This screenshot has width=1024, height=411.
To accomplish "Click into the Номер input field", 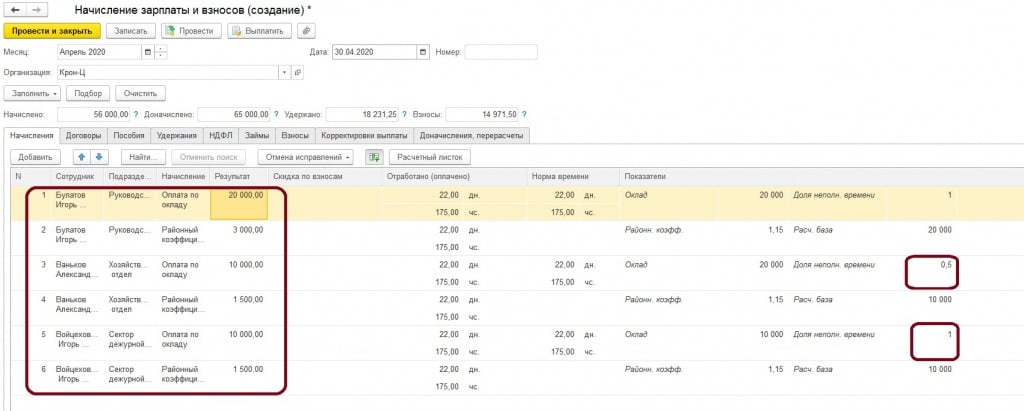I will (500, 52).
